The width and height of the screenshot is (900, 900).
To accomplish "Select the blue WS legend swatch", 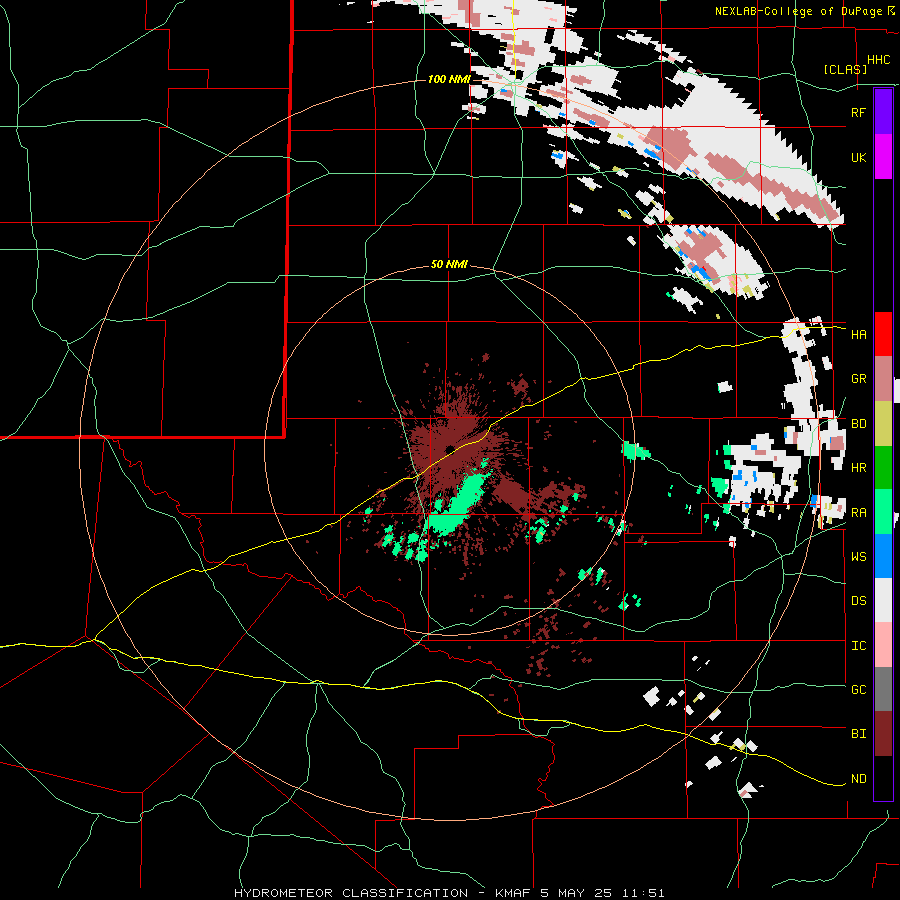I will coord(883,556).
